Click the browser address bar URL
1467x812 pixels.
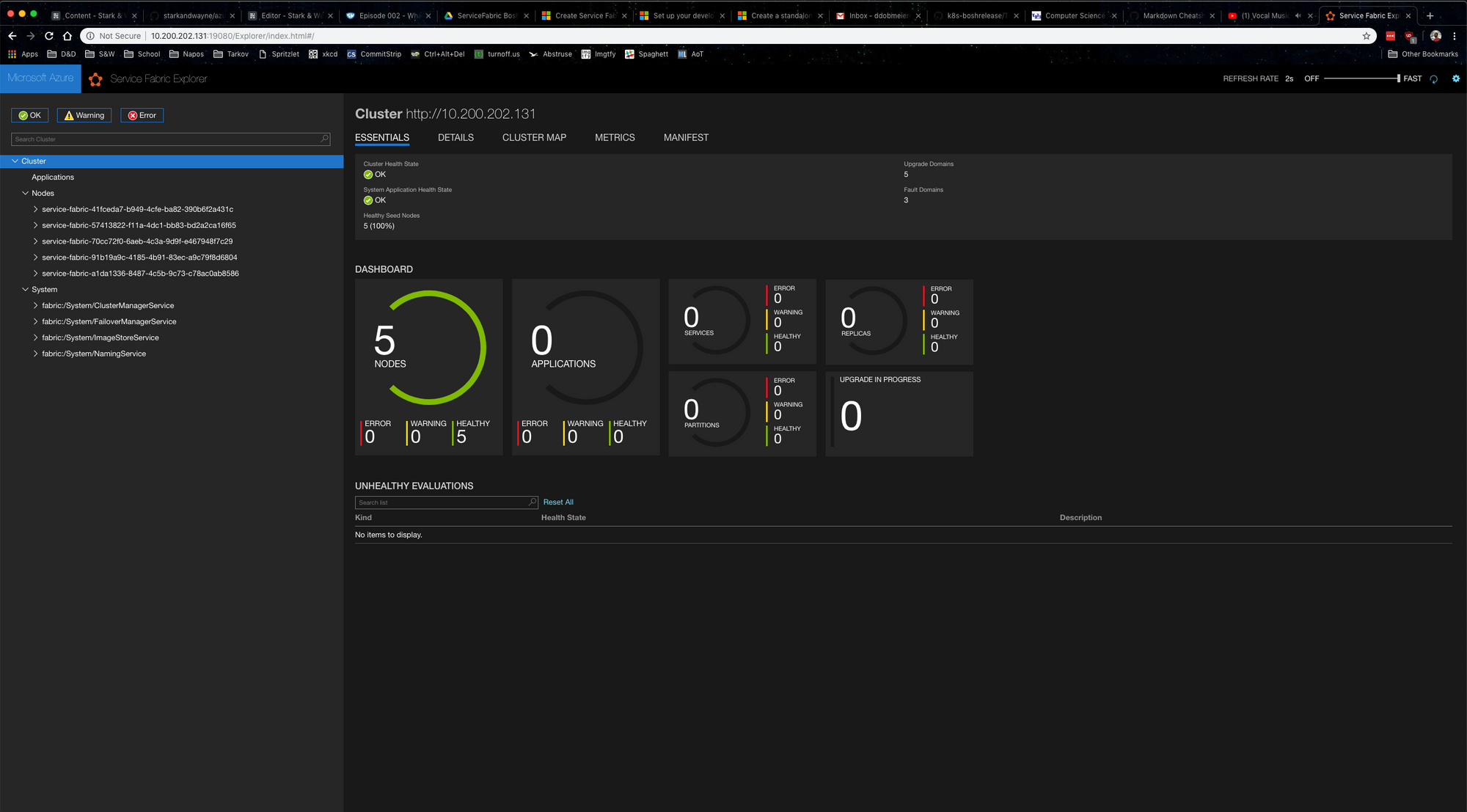tap(233, 36)
